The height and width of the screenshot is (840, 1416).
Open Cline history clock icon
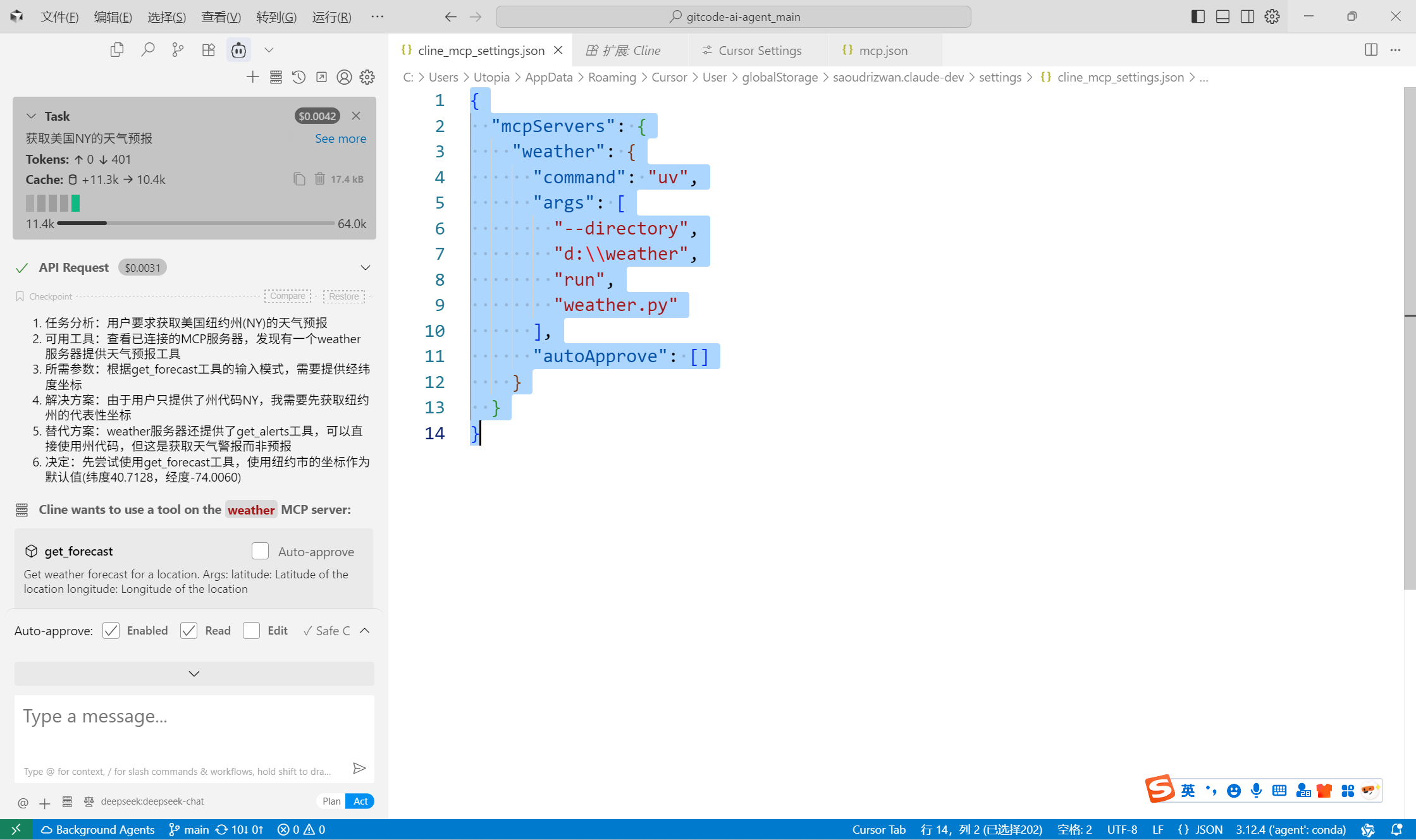pyautogui.click(x=299, y=77)
